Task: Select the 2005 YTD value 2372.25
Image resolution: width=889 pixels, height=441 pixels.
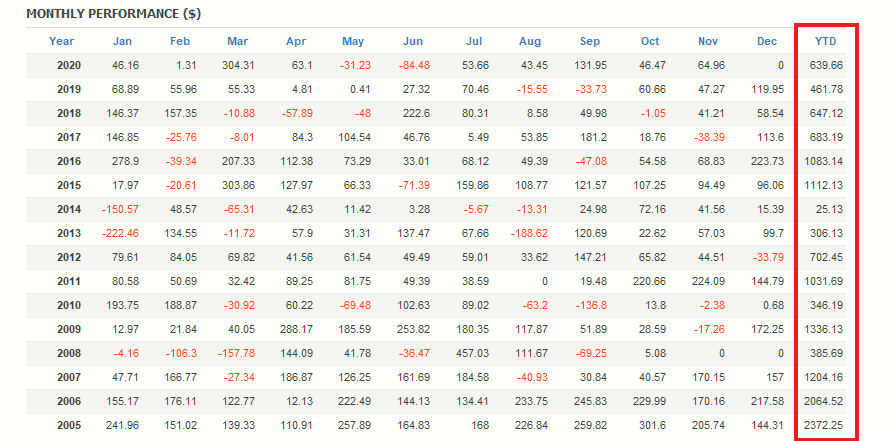Action: (822, 424)
